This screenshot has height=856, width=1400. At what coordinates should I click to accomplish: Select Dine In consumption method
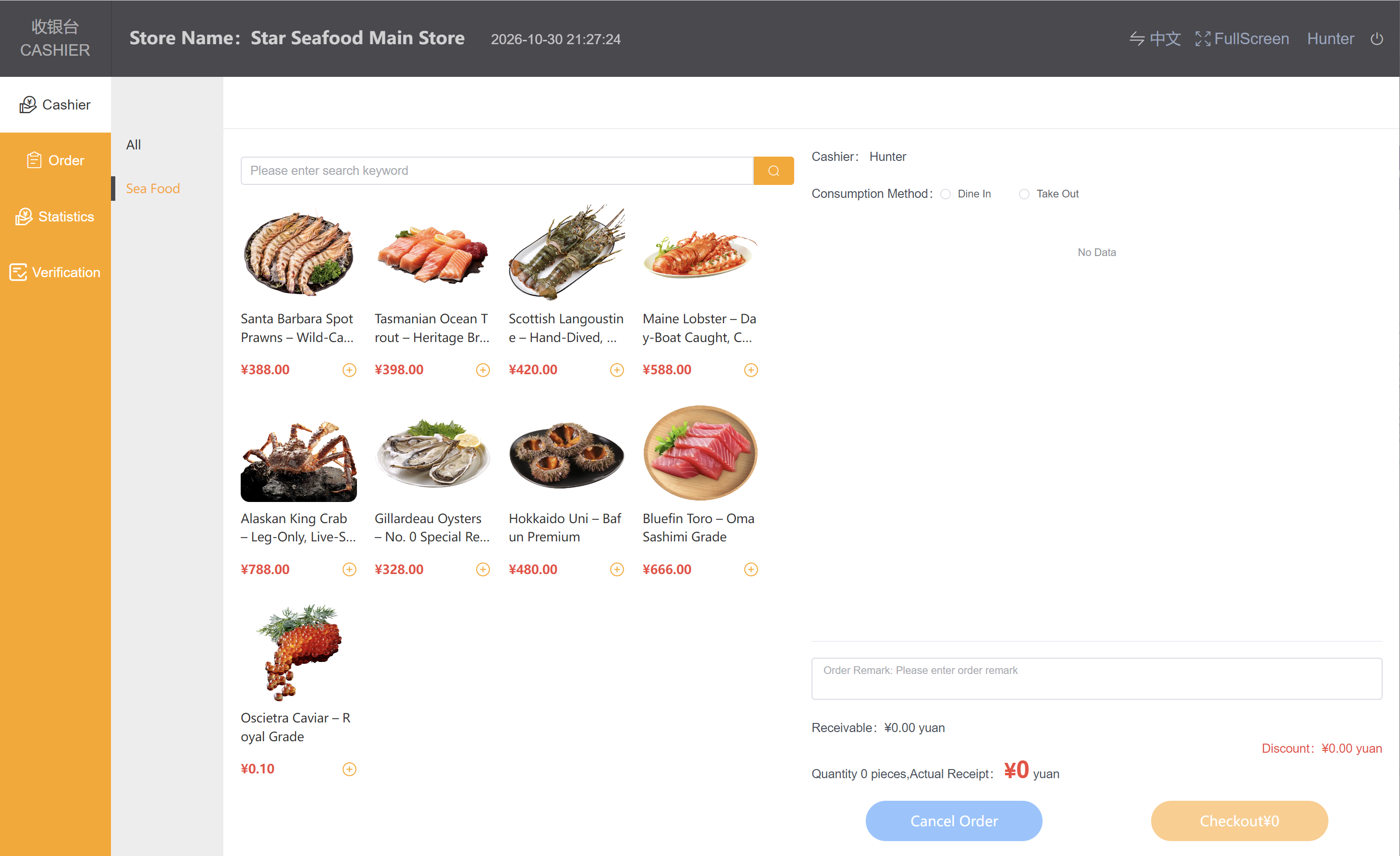965,194
